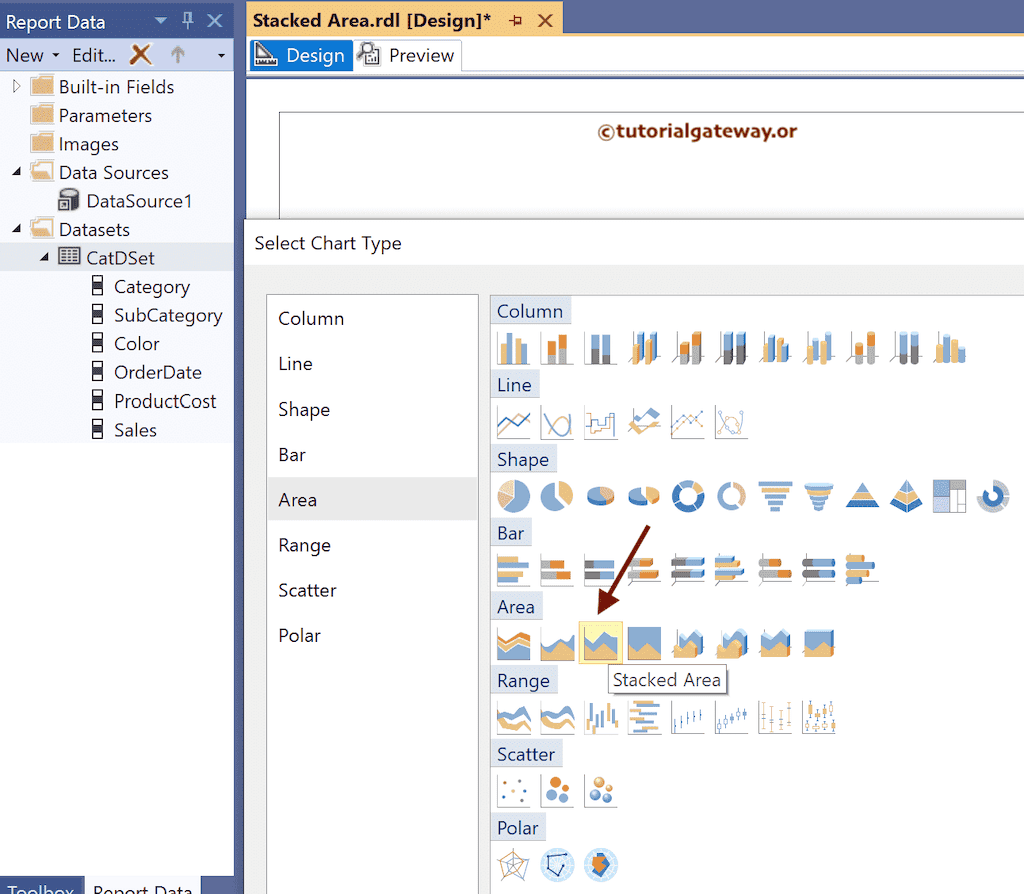This screenshot has width=1024, height=894.
Task: Click the Edit button in Report Data
Action: tap(94, 56)
